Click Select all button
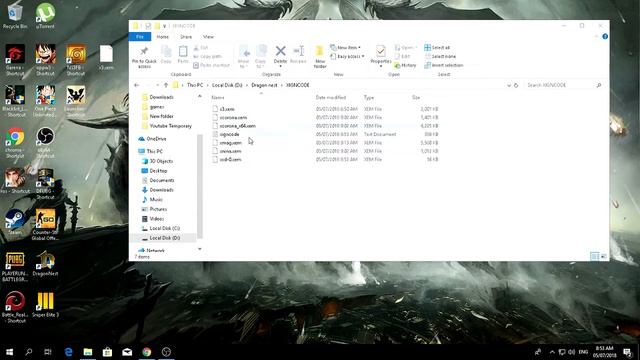This screenshot has width=640, height=360. click(437, 48)
